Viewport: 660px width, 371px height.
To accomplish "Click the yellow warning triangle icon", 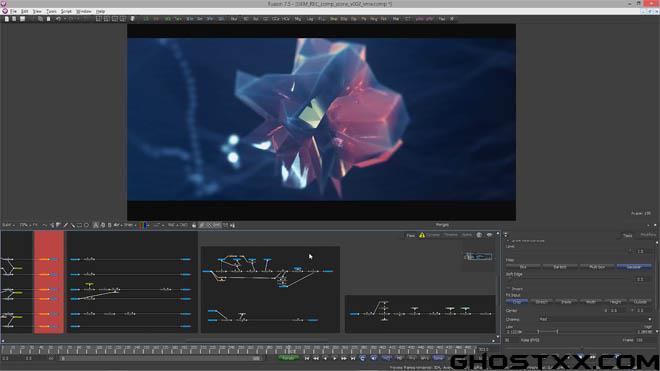I will point(422,235).
